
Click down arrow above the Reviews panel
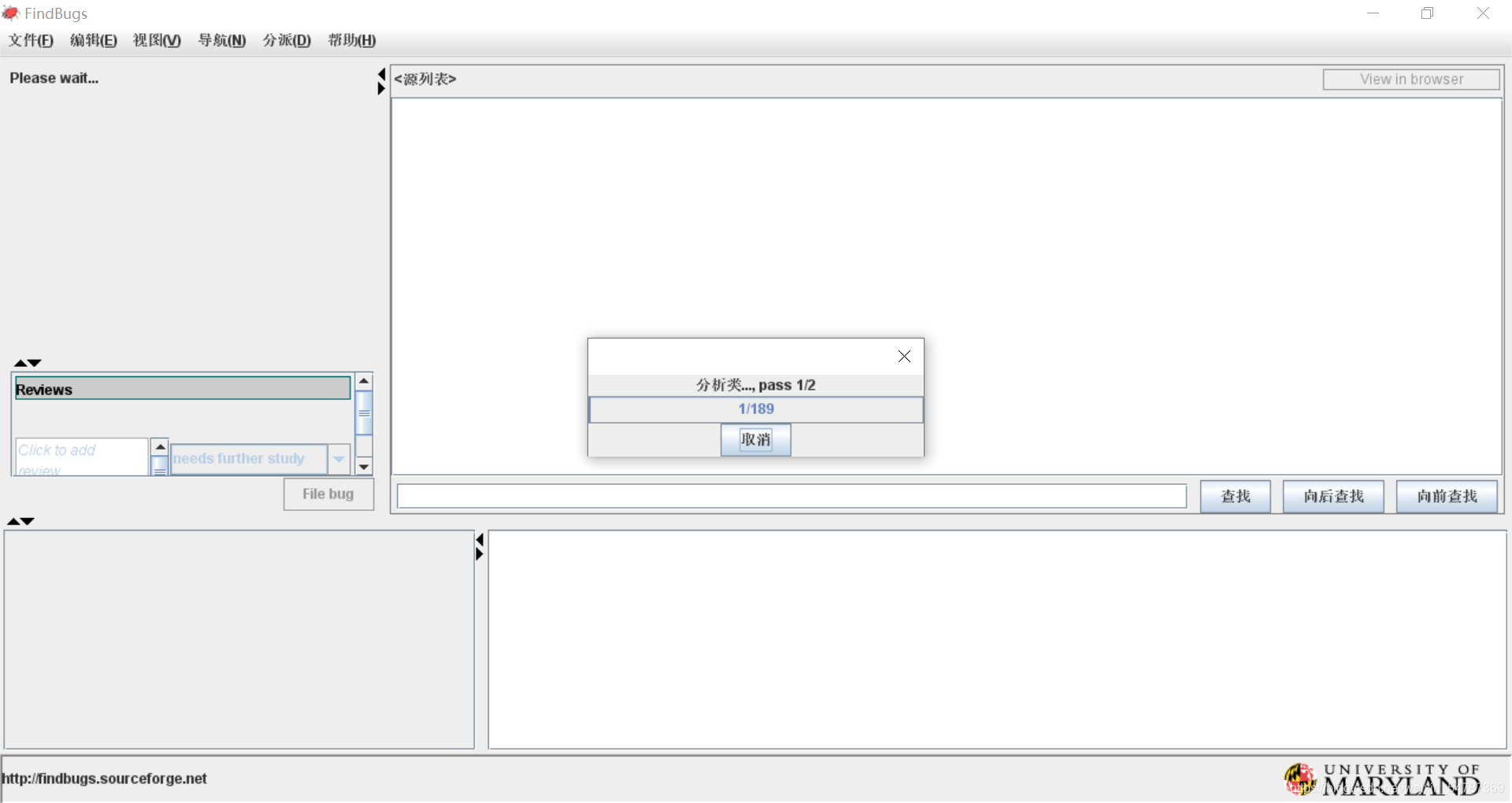(35, 363)
